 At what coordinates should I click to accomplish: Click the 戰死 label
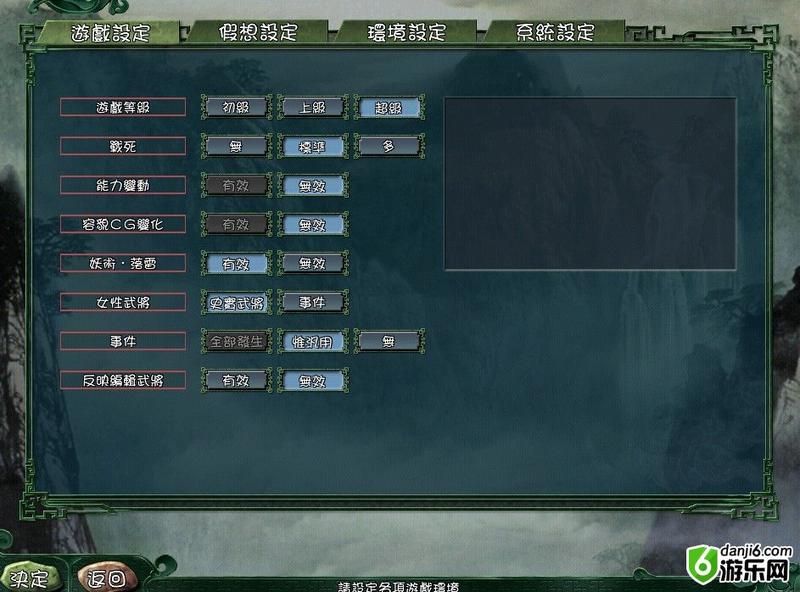122,146
